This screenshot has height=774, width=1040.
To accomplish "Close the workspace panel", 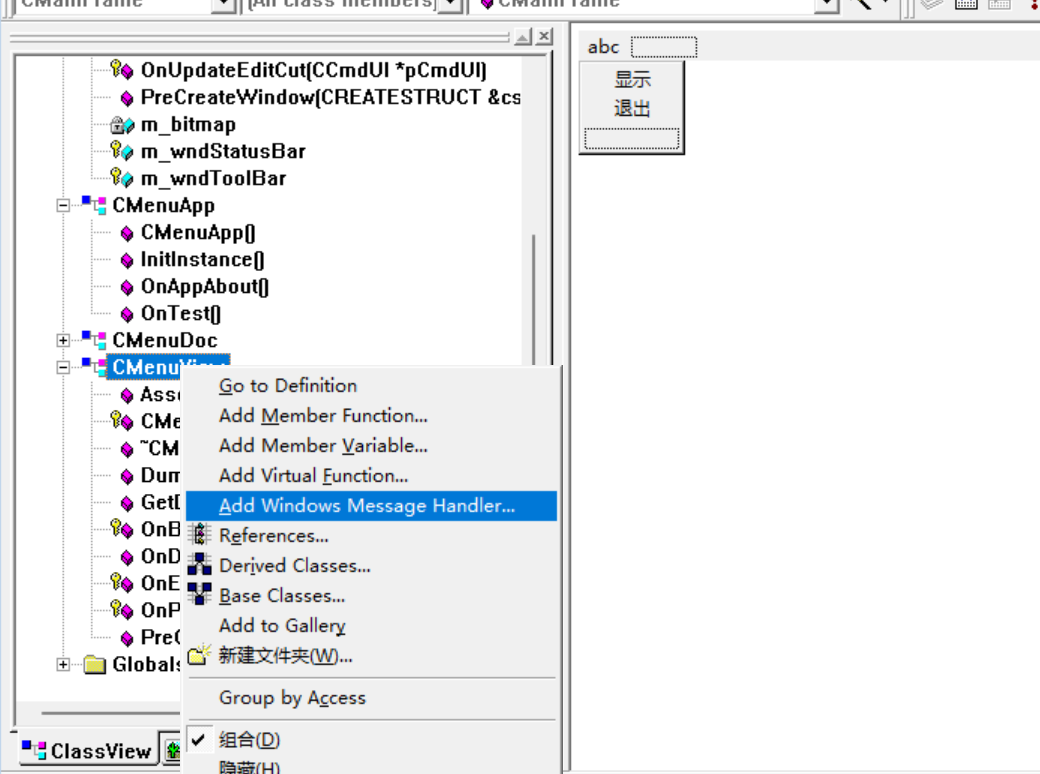I will pos(545,36).
